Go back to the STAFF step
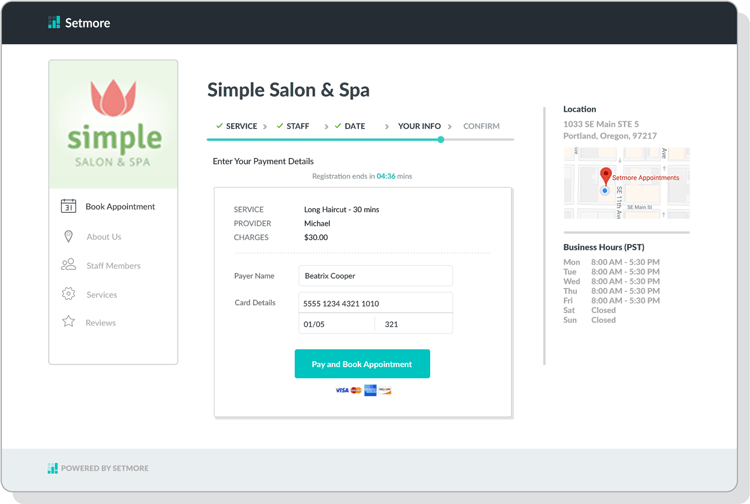The image size is (750, 504). click(x=298, y=126)
